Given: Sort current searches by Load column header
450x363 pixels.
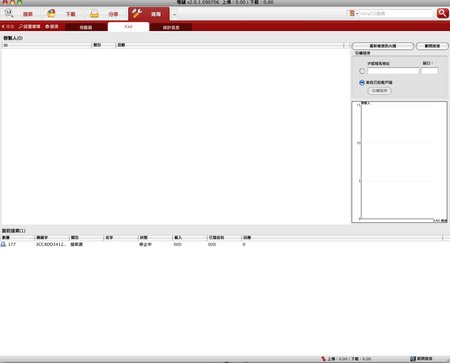Looking at the screenshot, I should point(190,238).
